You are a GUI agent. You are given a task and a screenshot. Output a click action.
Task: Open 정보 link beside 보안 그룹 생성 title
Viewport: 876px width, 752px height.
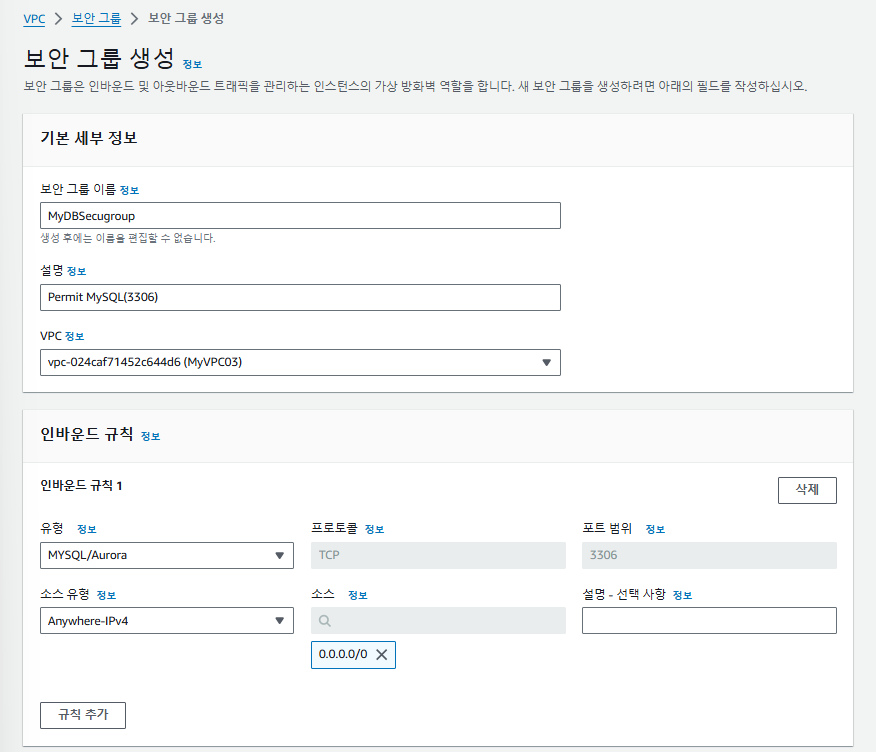[x=192, y=65]
